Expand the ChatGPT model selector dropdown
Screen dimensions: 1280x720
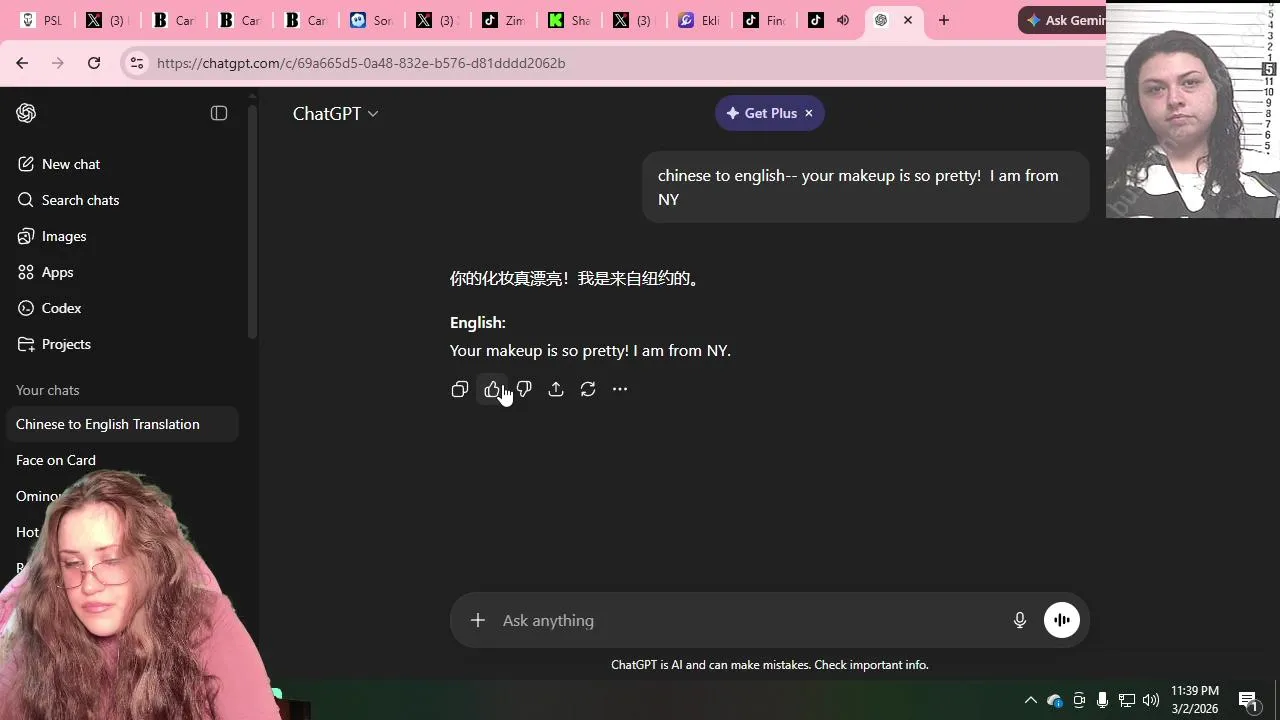pos(335,114)
